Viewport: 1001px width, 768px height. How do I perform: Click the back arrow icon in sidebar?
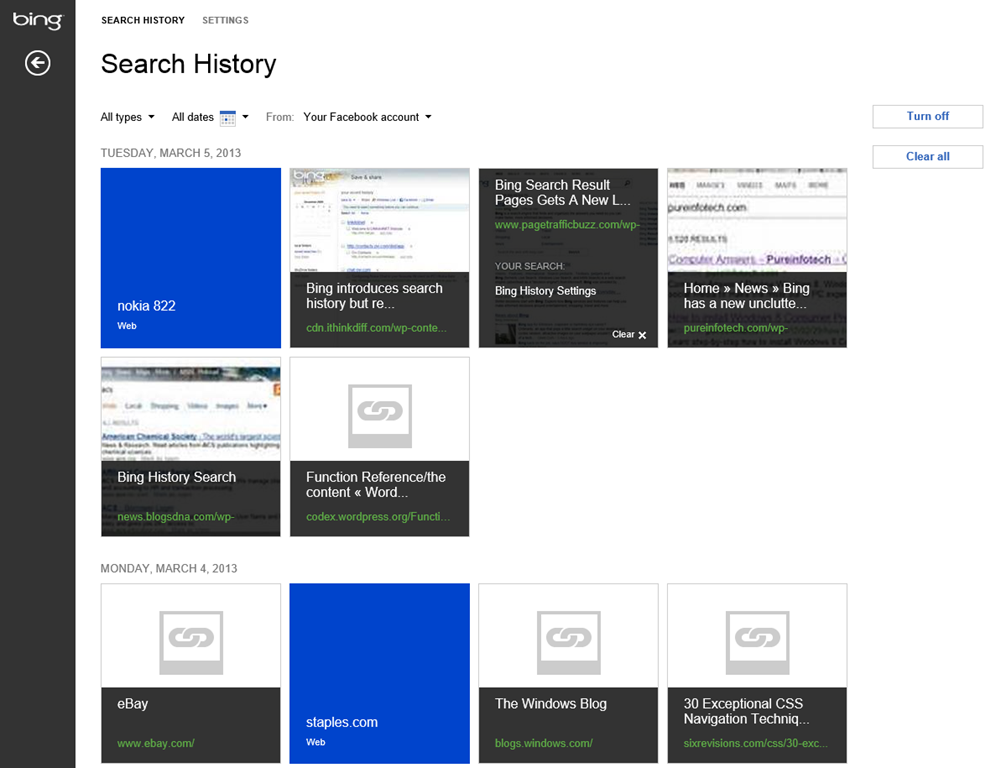[x=38, y=63]
